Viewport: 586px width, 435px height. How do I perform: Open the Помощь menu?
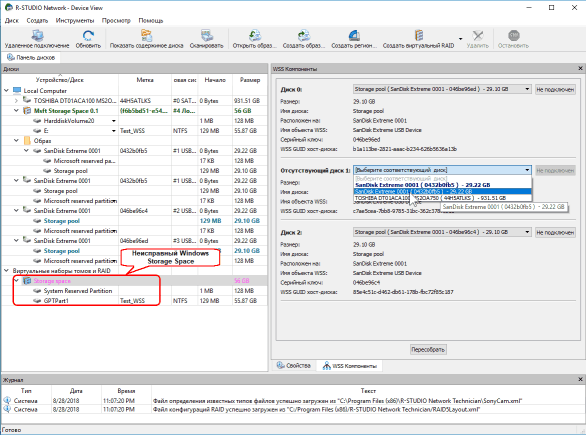(151, 21)
